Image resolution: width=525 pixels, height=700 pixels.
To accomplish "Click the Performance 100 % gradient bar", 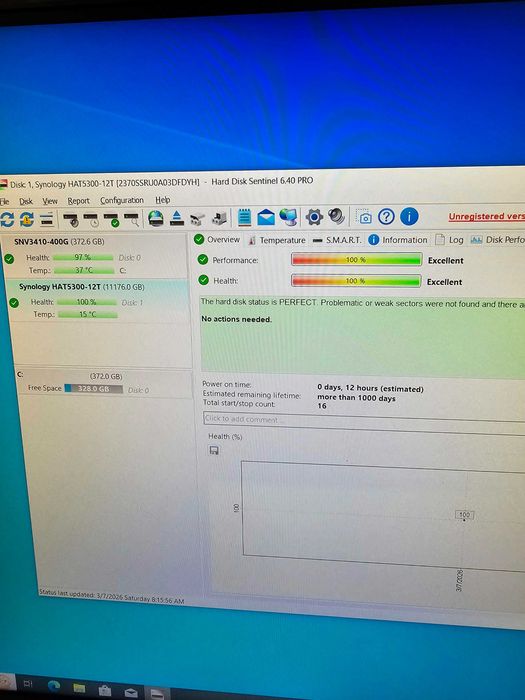I will coord(356,259).
